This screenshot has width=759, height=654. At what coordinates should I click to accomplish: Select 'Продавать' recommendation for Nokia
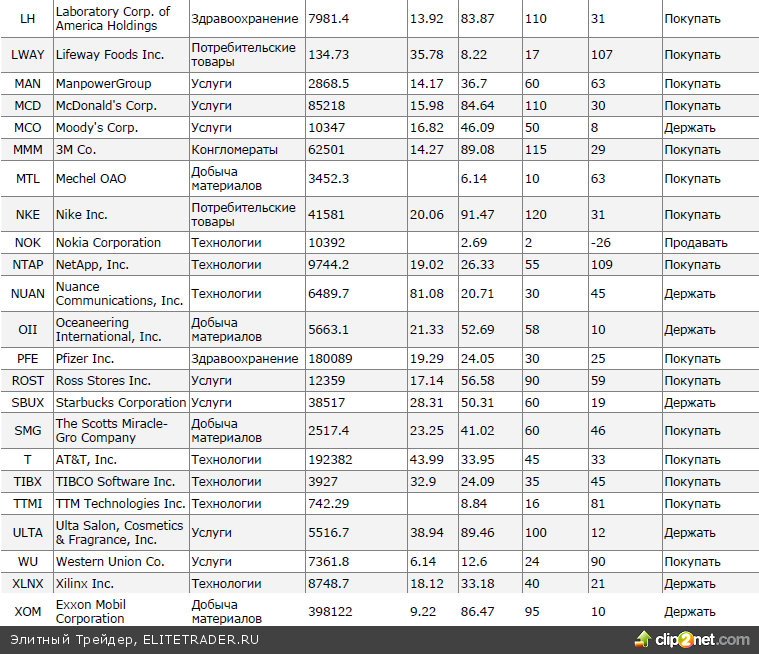(696, 243)
